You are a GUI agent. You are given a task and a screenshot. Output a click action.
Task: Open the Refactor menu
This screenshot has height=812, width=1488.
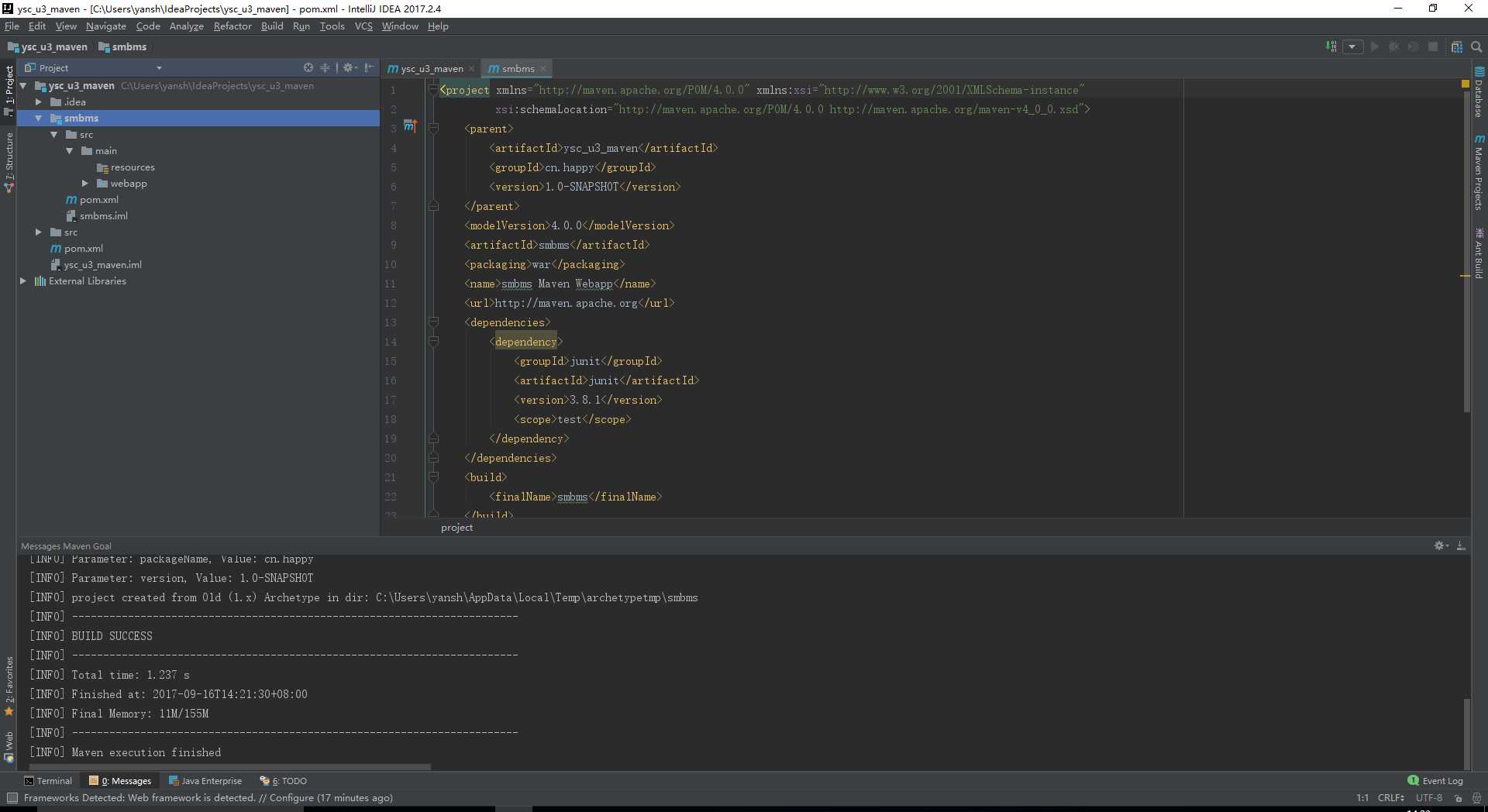[x=232, y=26]
